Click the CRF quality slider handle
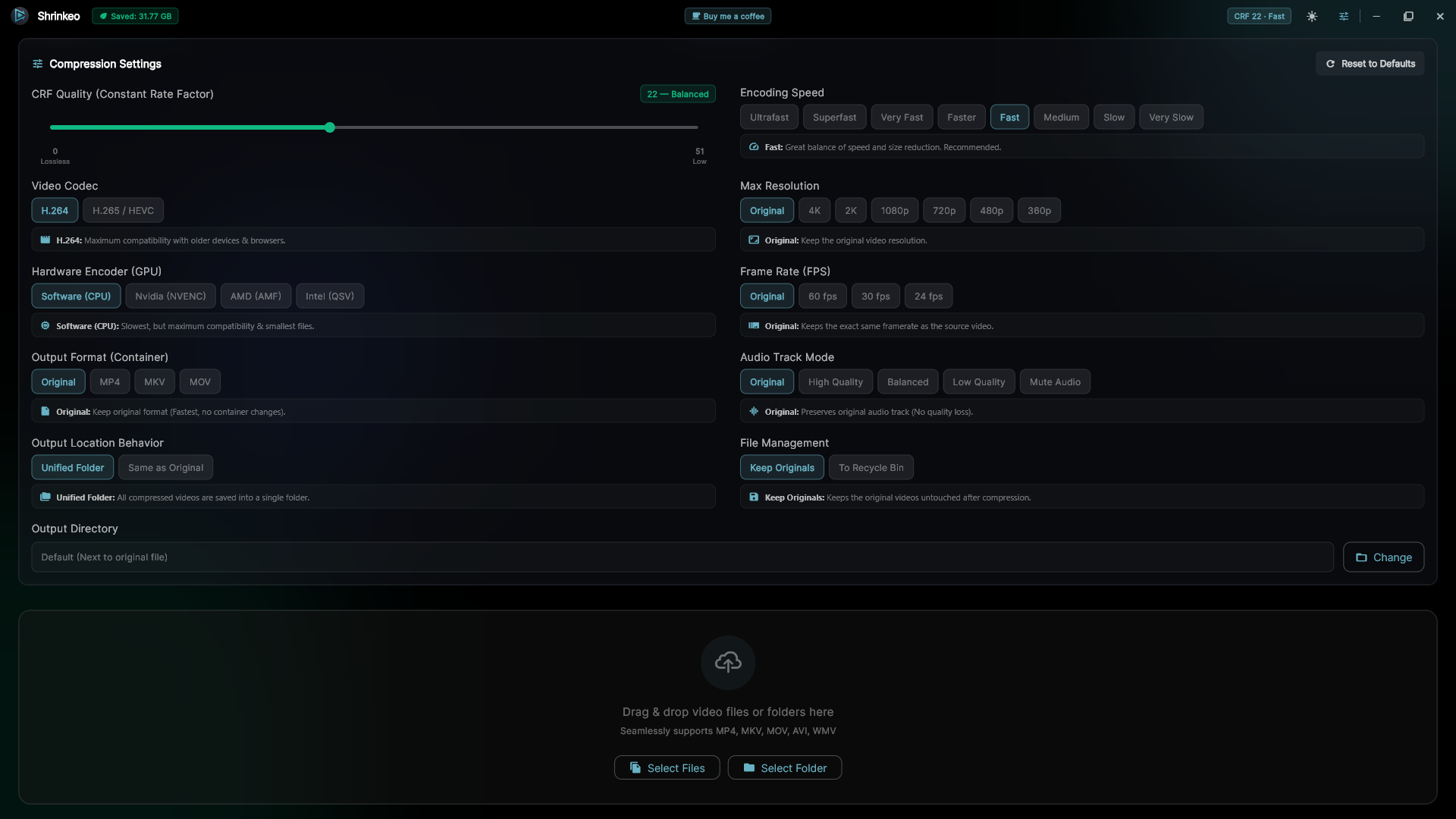 330,127
